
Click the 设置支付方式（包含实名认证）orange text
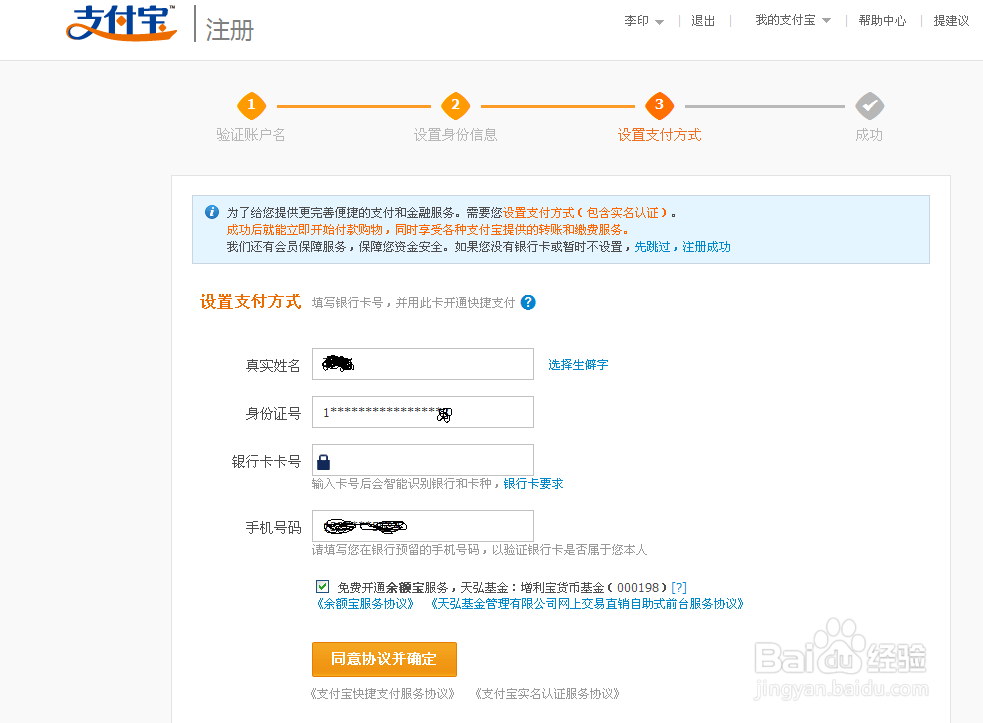tap(585, 213)
